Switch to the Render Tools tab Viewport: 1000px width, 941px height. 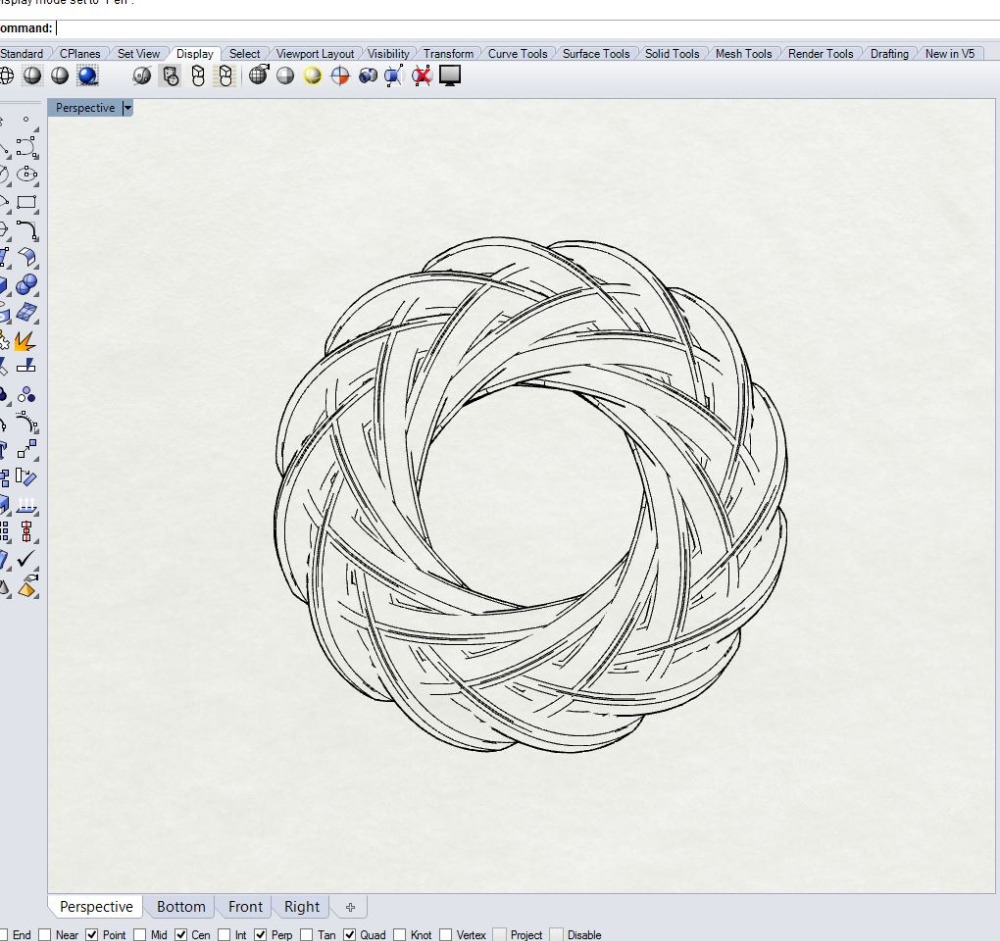coord(820,54)
